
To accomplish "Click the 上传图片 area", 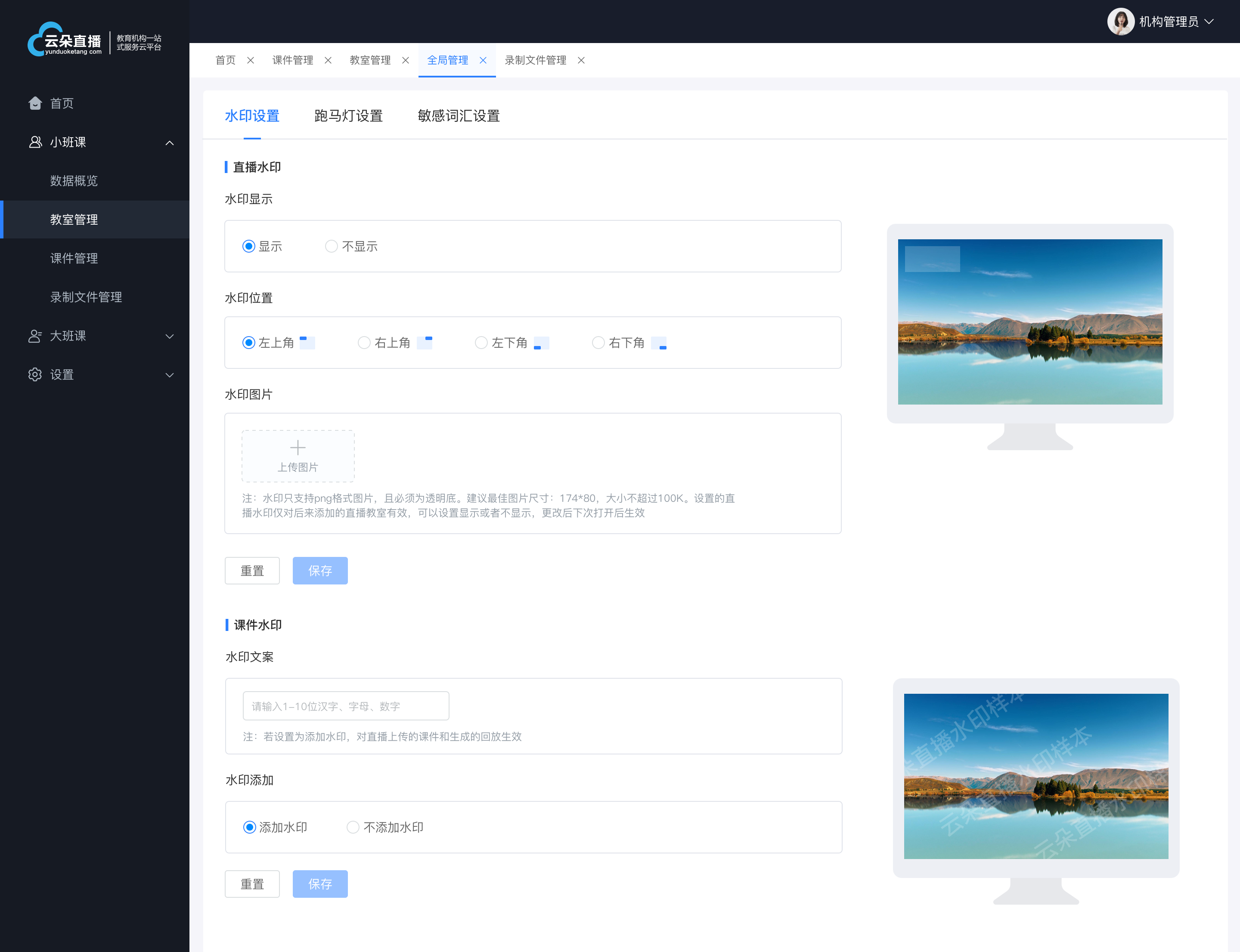I will point(297,455).
